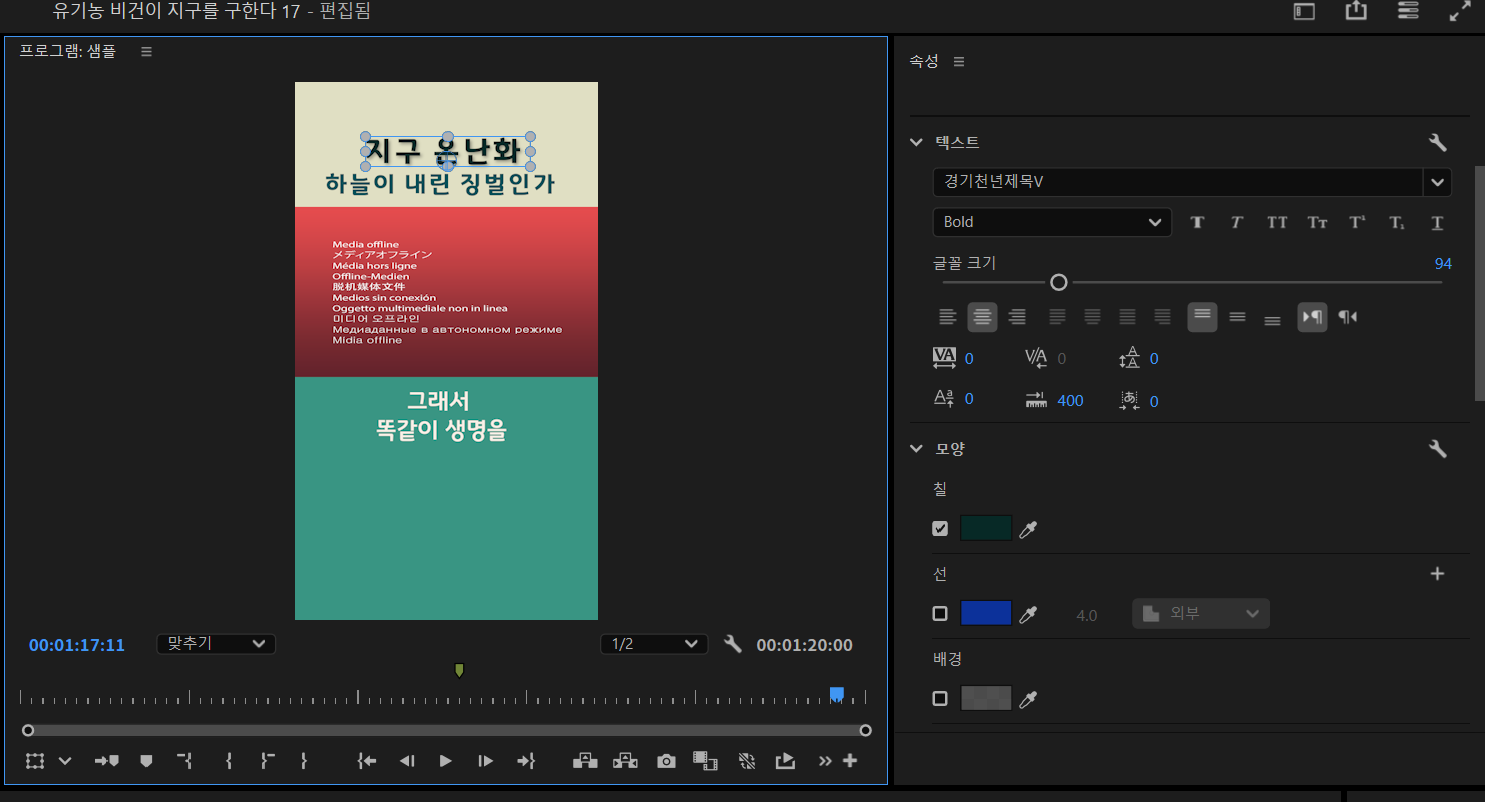Adjust font size slider handle
Viewport: 1485px width, 802px height.
click(x=1059, y=283)
